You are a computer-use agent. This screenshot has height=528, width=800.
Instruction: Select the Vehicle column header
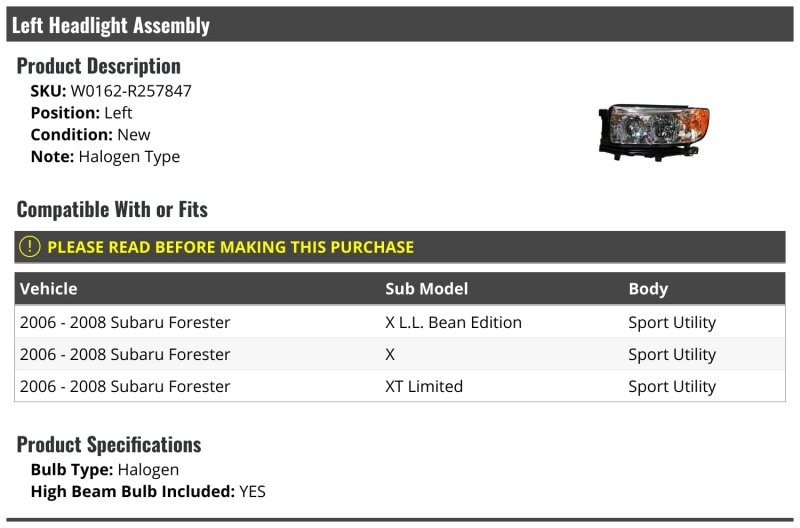48,289
